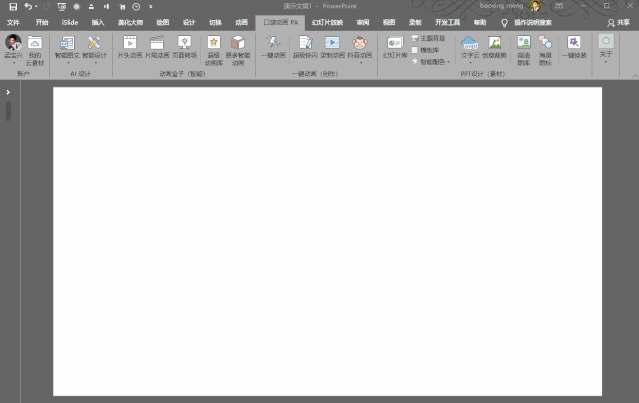Click the 主题背景 button
The image size is (639, 403).
coord(428,38)
